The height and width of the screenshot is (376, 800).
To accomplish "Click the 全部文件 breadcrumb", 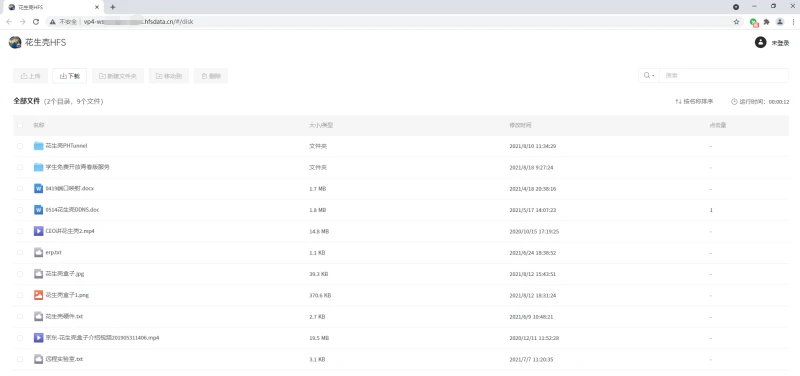I will click(x=27, y=102).
